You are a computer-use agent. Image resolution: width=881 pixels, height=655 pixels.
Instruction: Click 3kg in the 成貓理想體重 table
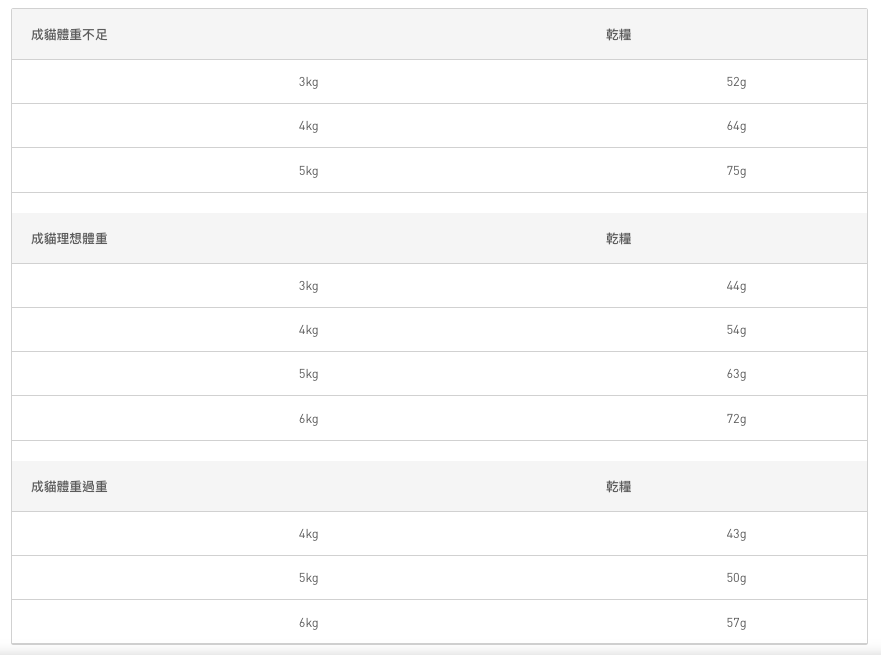(308, 286)
